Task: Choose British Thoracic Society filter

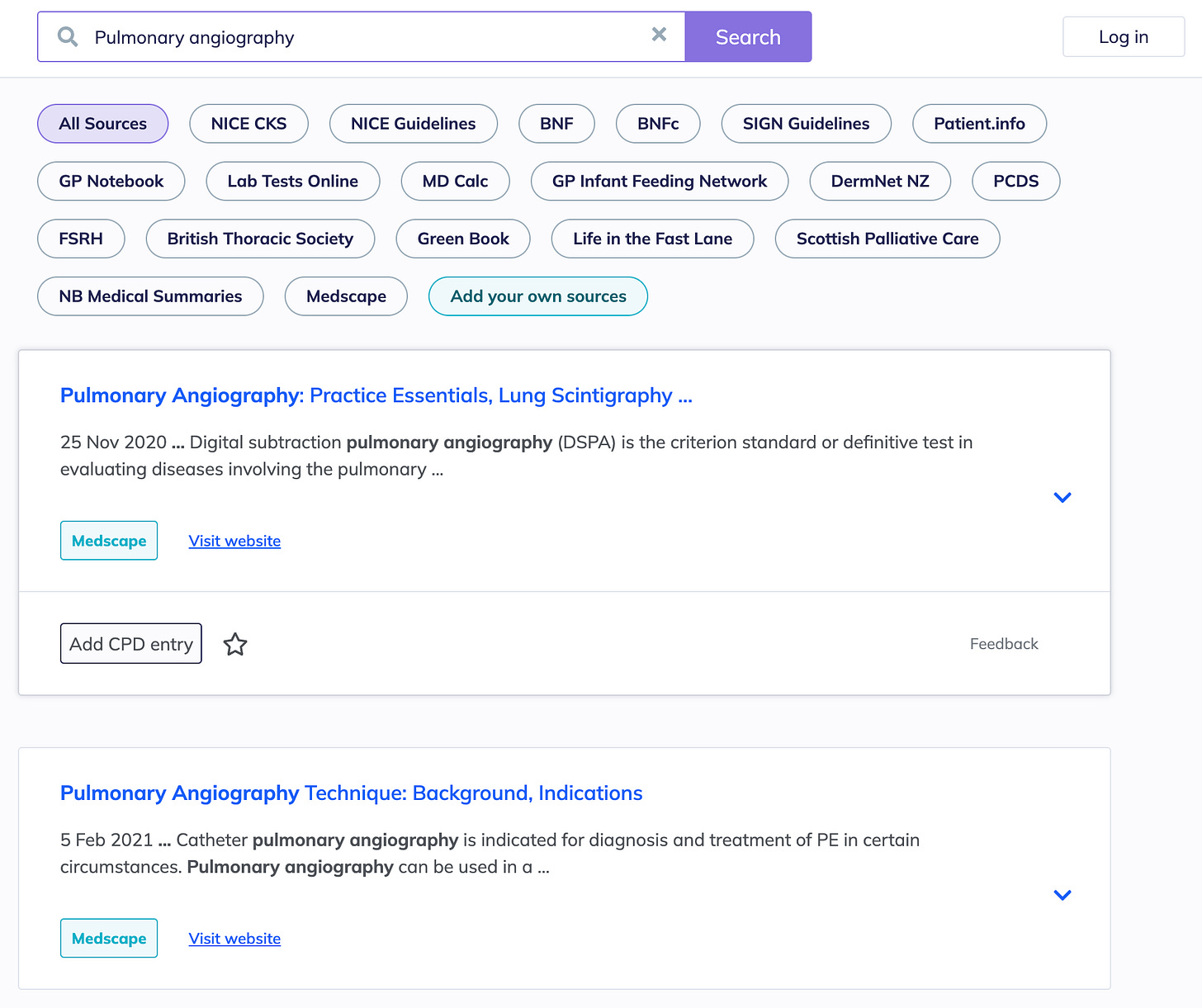Action: [260, 239]
